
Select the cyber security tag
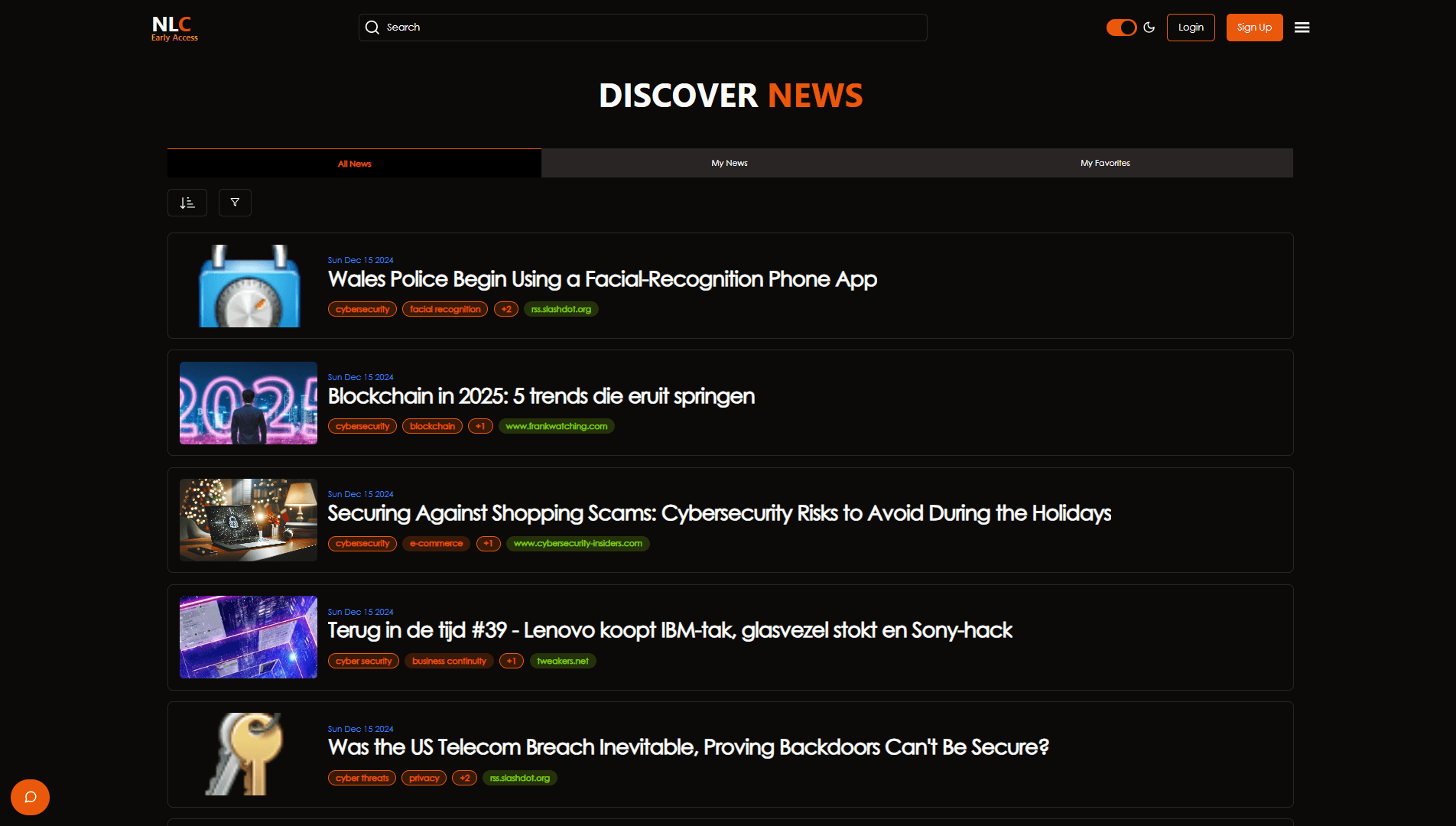[363, 661]
